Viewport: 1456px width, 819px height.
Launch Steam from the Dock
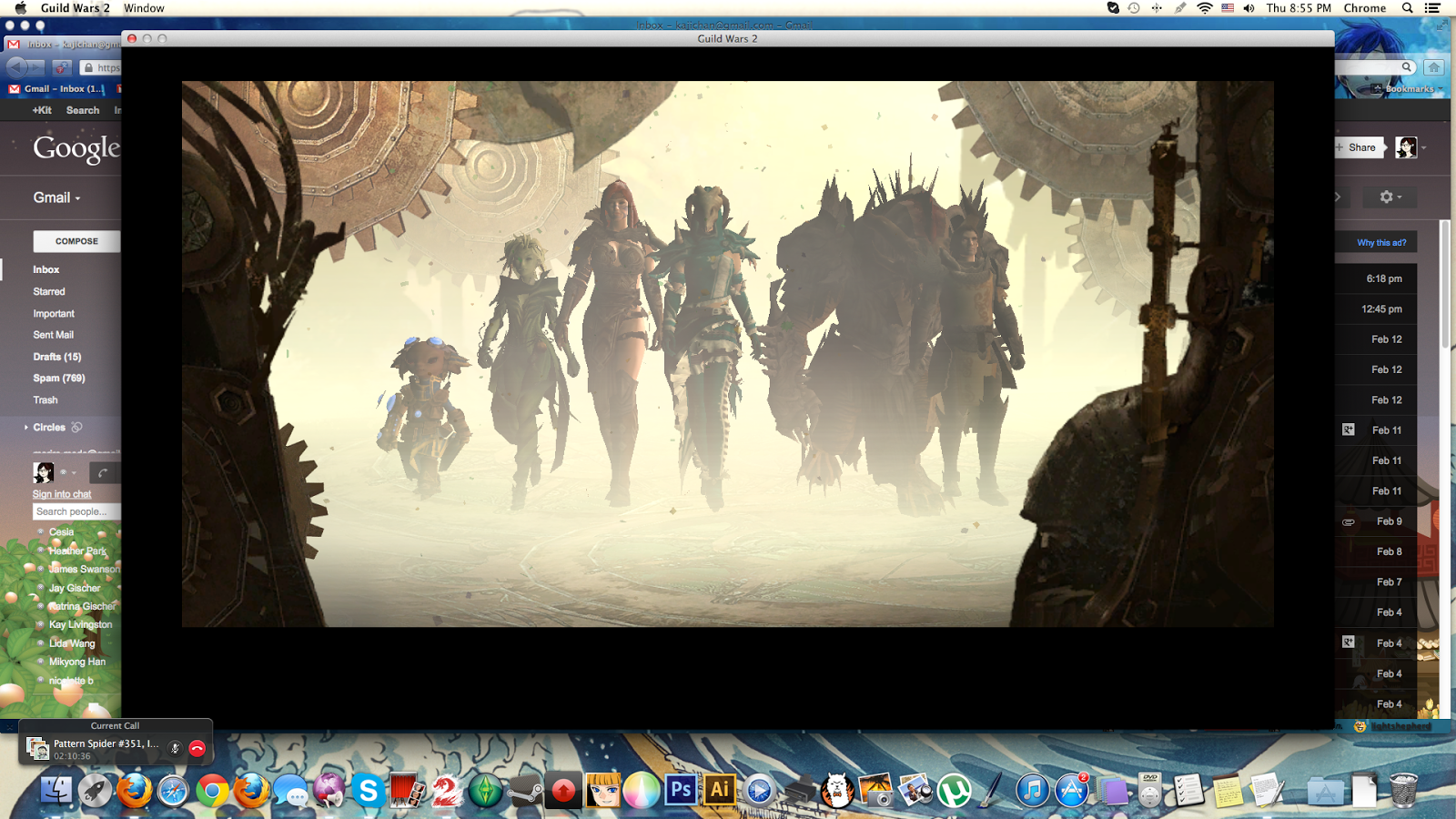point(524,790)
